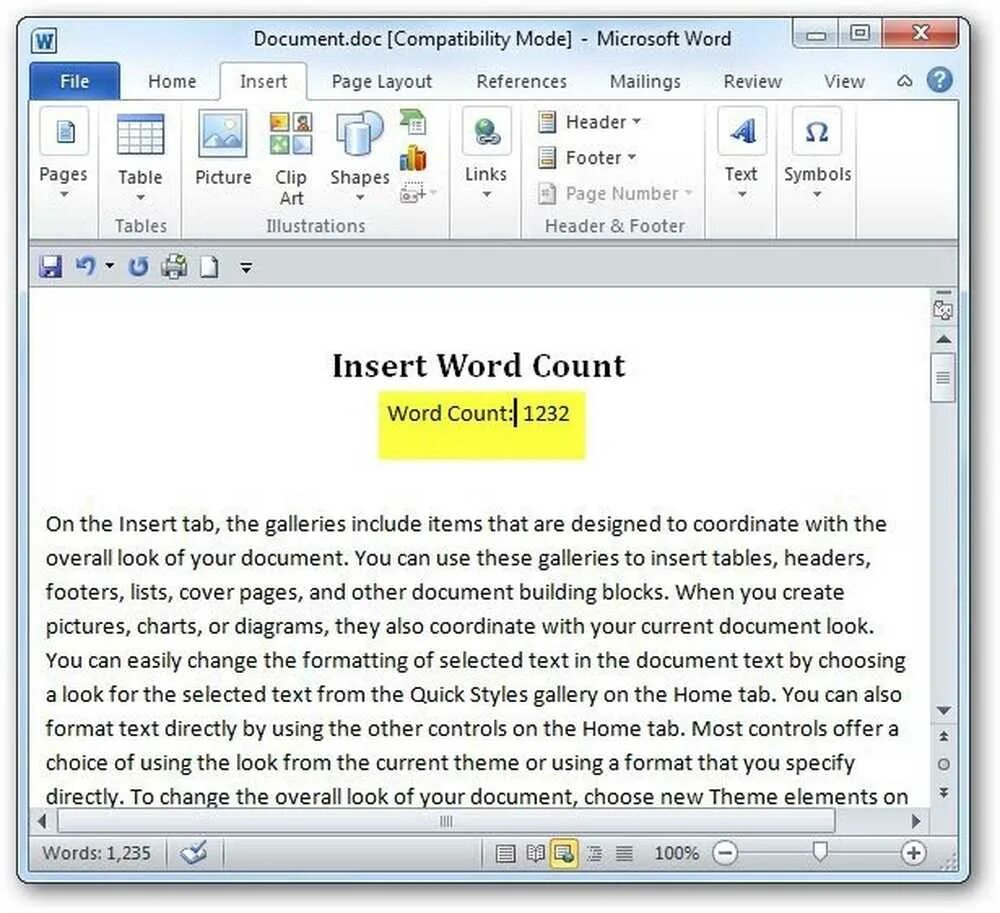1000x913 pixels.
Task: Redo the last action
Action: click(x=138, y=267)
